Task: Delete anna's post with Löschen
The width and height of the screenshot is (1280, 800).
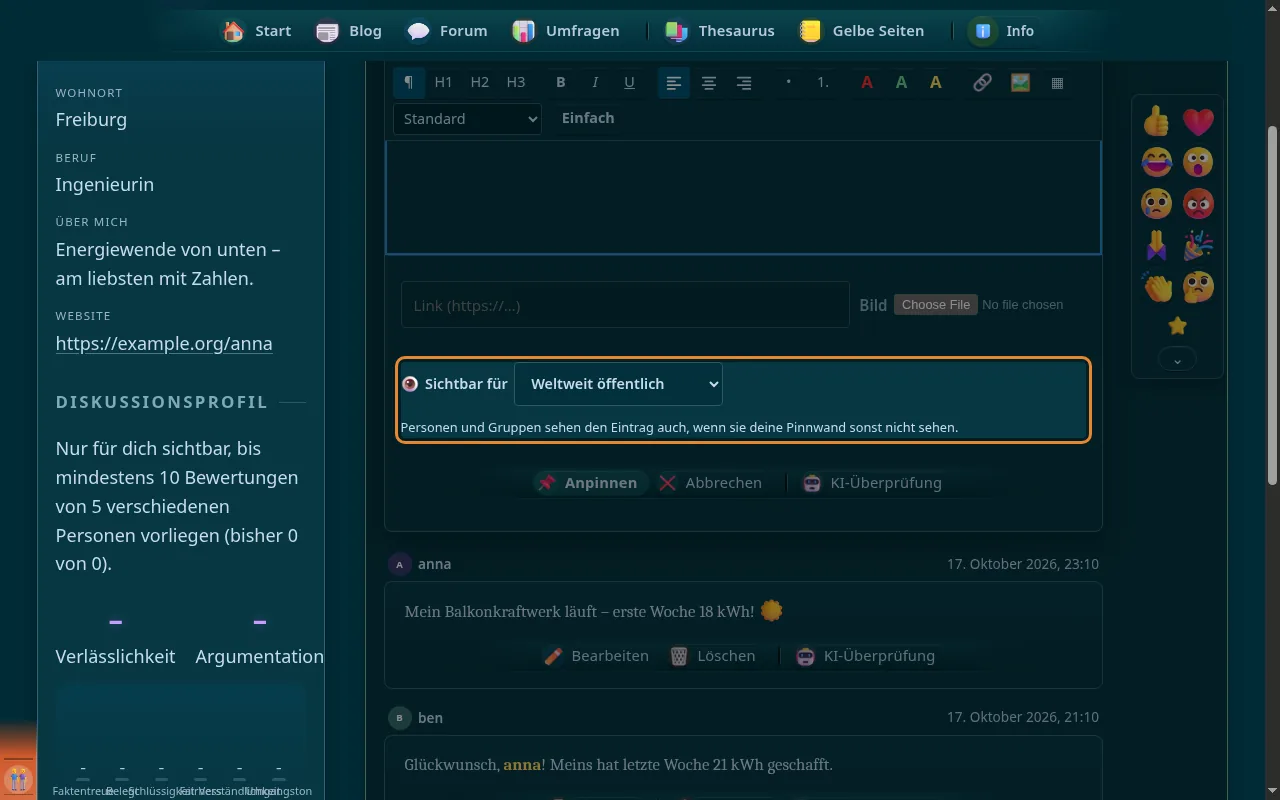Action: tap(714, 656)
